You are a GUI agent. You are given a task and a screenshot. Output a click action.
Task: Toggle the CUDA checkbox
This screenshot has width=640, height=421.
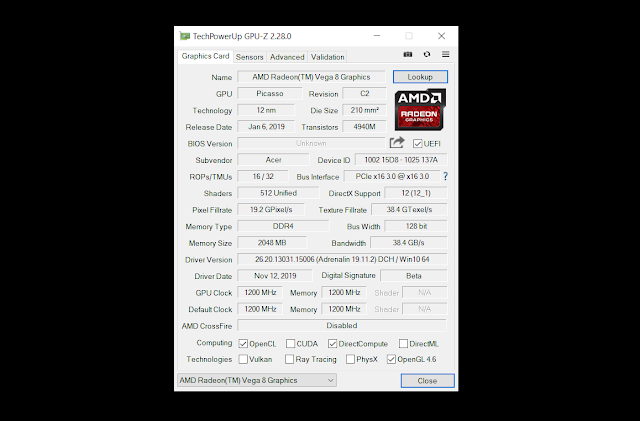click(x=290, y=343)
